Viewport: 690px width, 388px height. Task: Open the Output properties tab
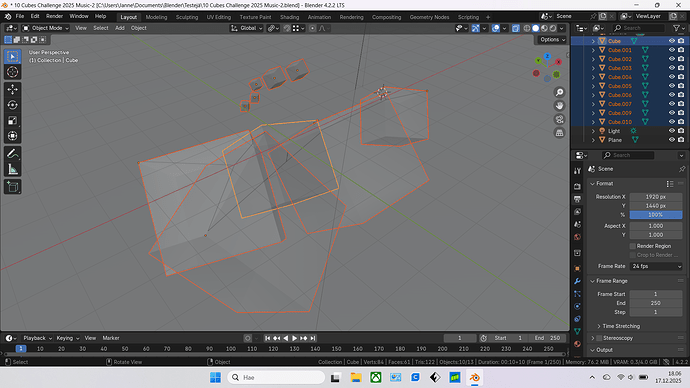(x=577, y=199)
